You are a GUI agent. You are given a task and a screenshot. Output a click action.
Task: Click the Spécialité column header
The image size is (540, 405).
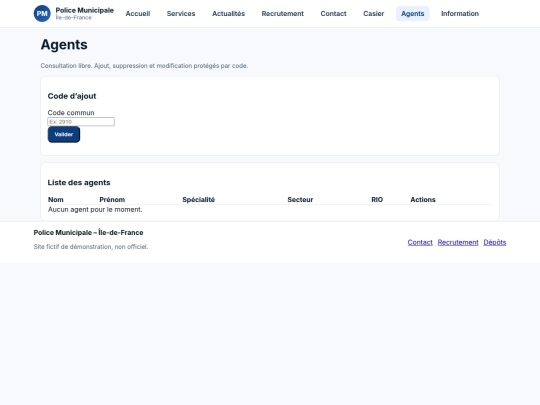point(198,200)
